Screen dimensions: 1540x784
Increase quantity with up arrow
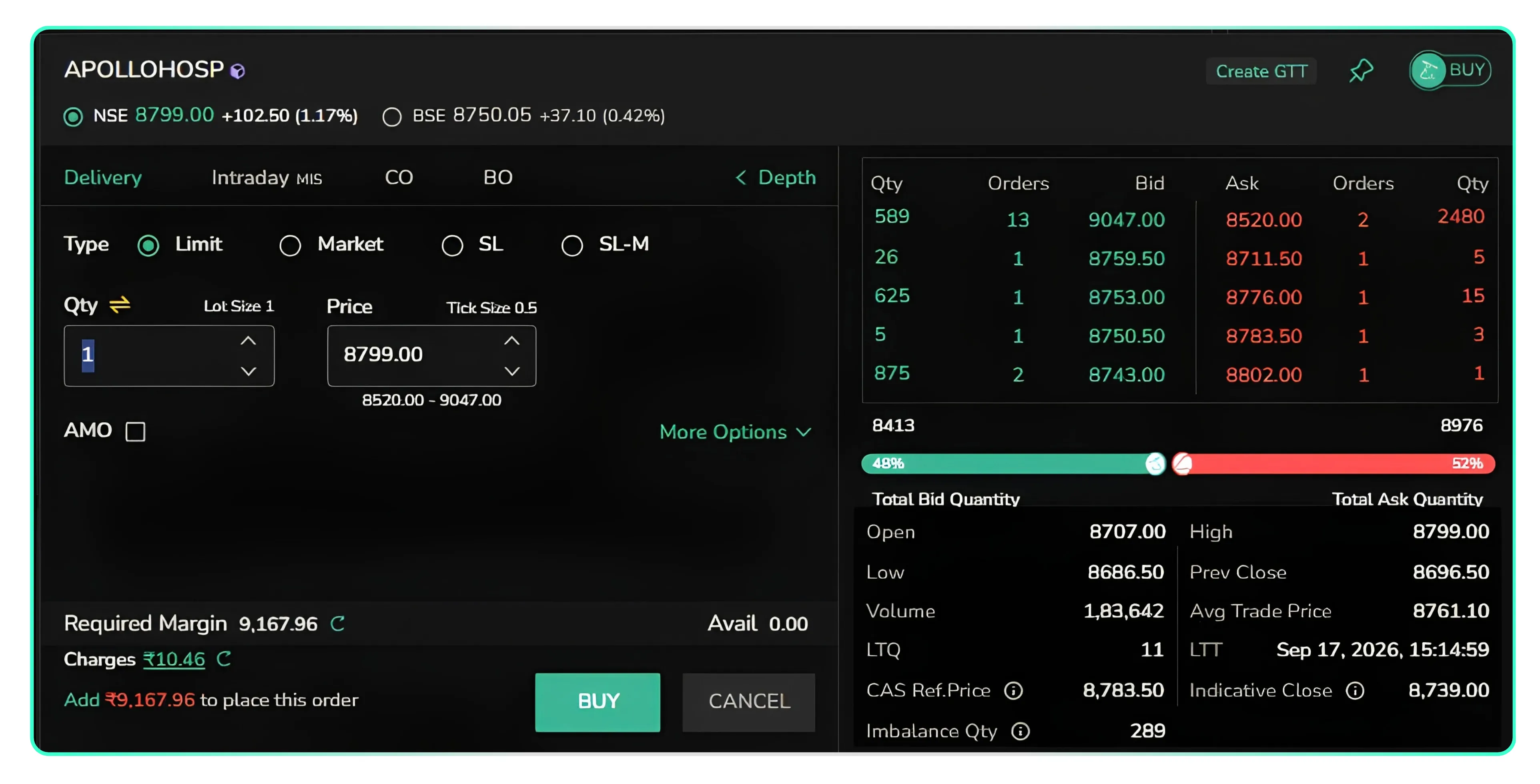[248, 341]
